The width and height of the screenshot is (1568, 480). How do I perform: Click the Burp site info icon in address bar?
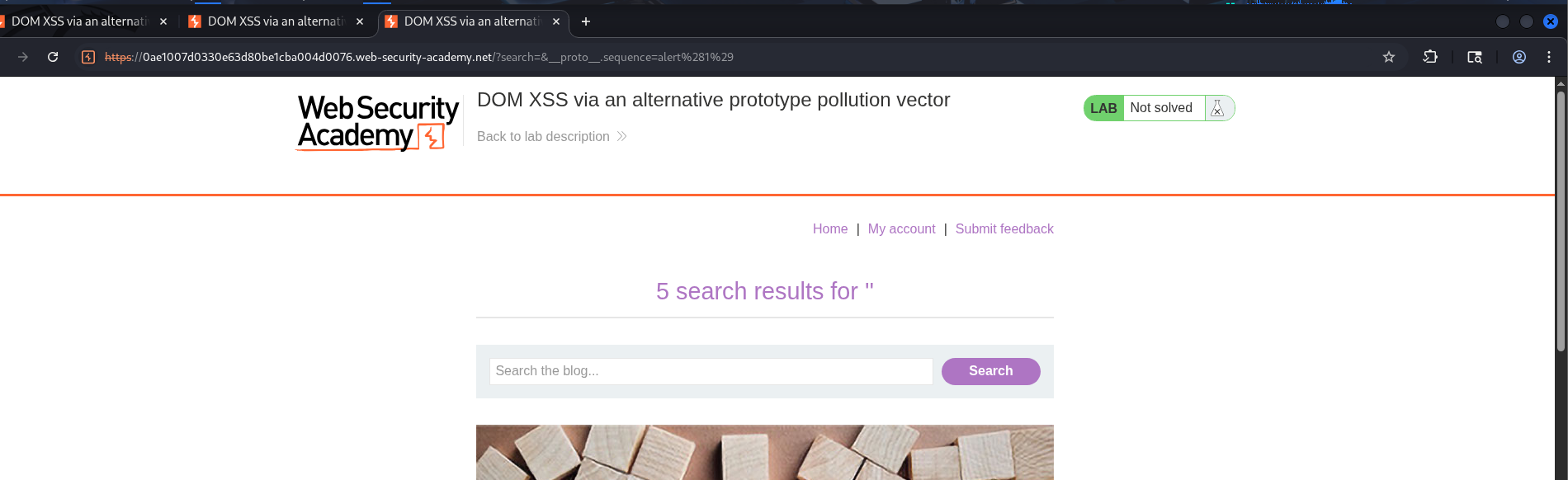tap(88, 57)
